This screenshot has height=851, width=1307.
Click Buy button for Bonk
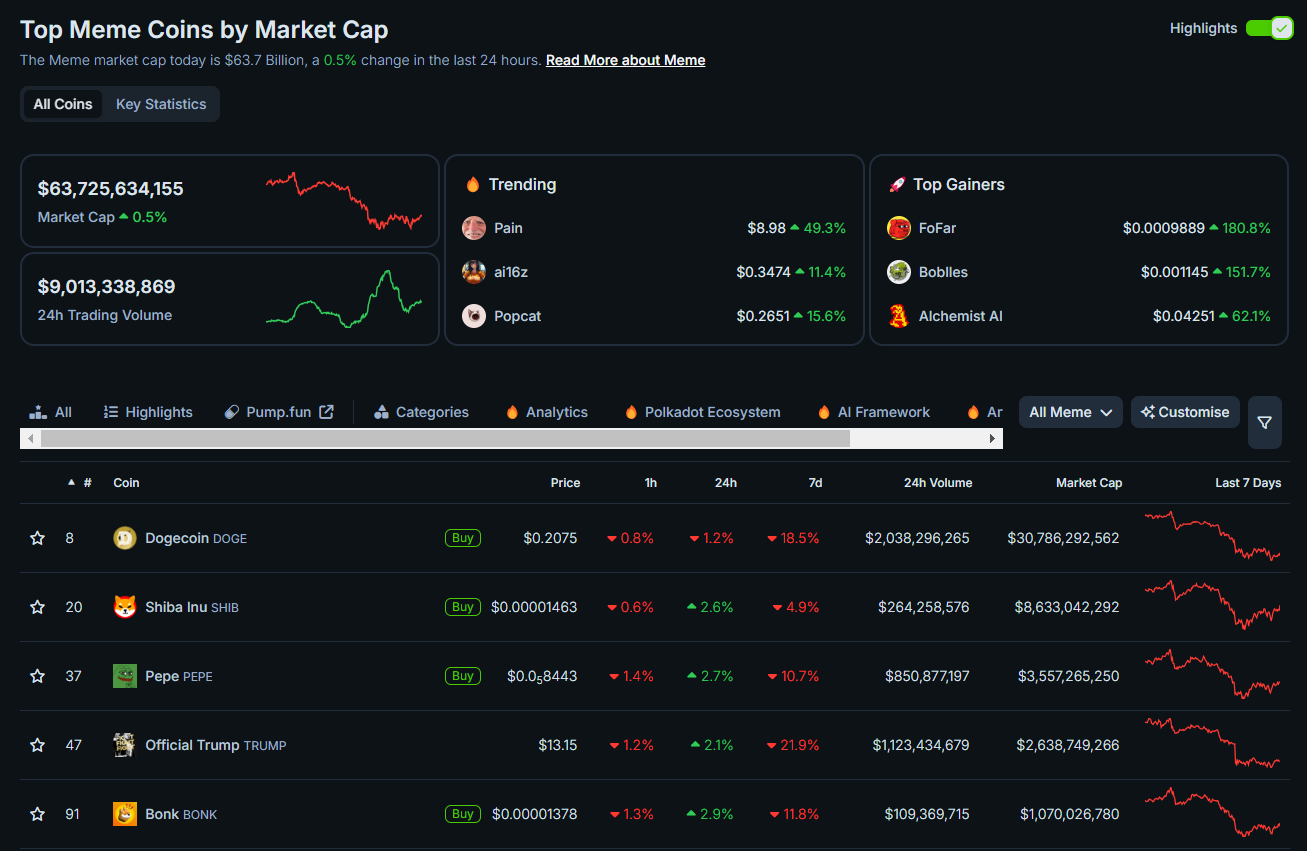463,814
